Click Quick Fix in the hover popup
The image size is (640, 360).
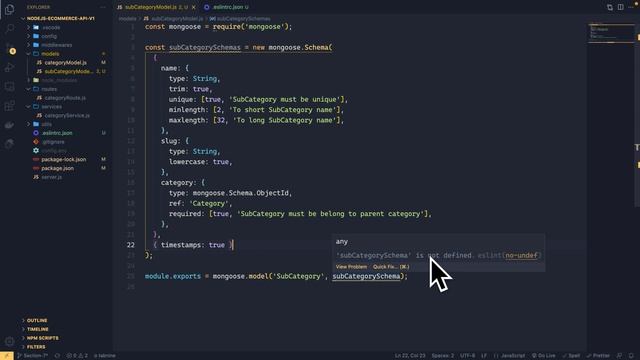[x=391, y=267]
